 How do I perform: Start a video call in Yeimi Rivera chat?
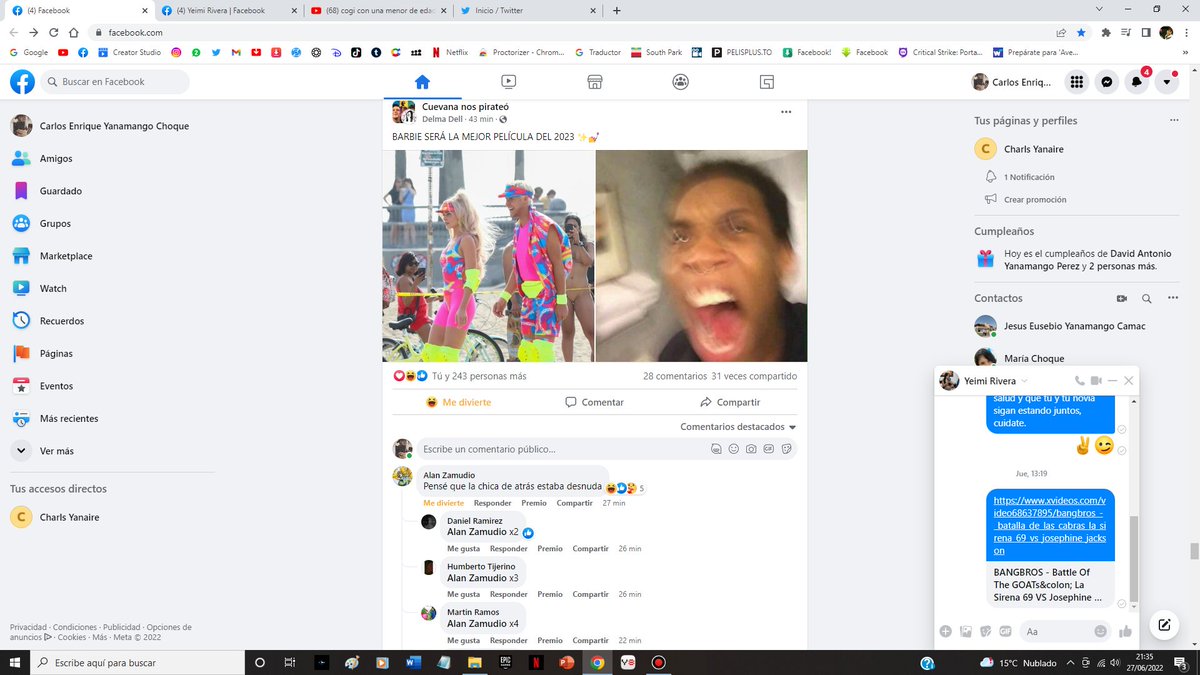click(x=1096, y=381)
